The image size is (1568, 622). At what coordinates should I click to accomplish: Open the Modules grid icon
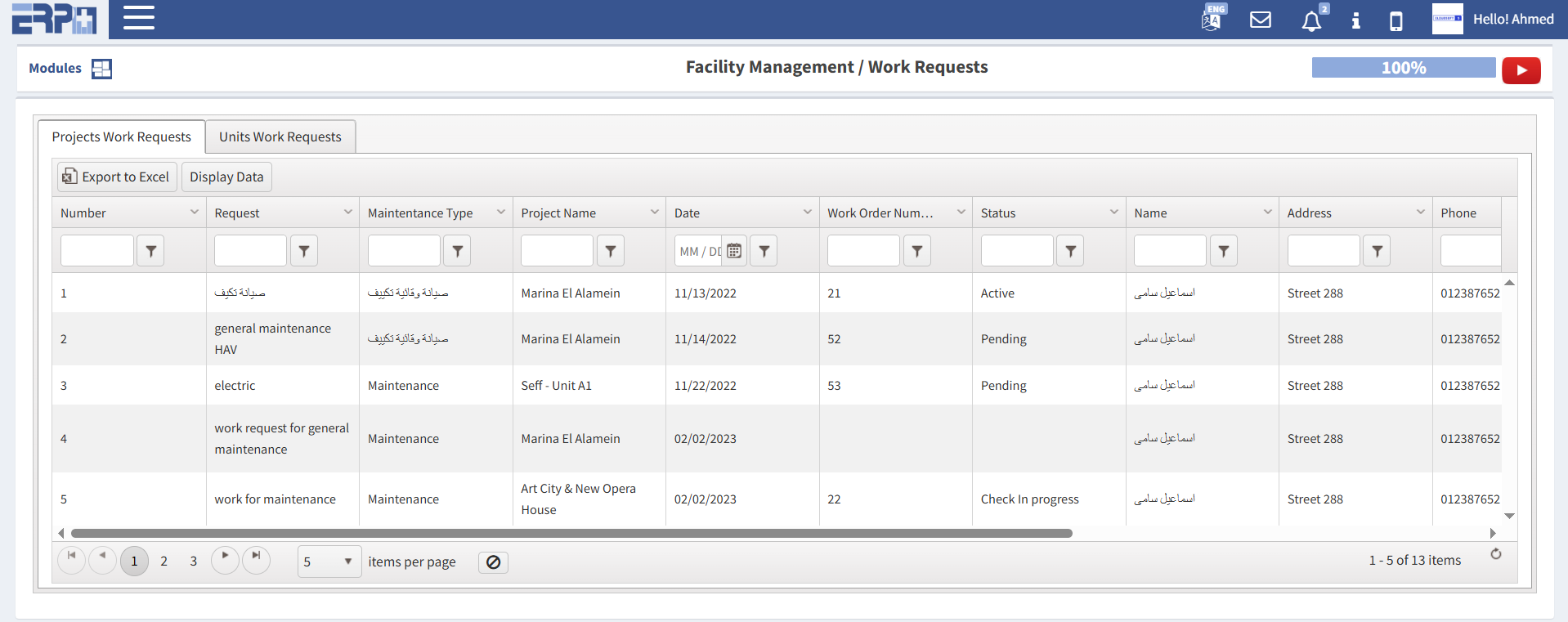[101, 69]
